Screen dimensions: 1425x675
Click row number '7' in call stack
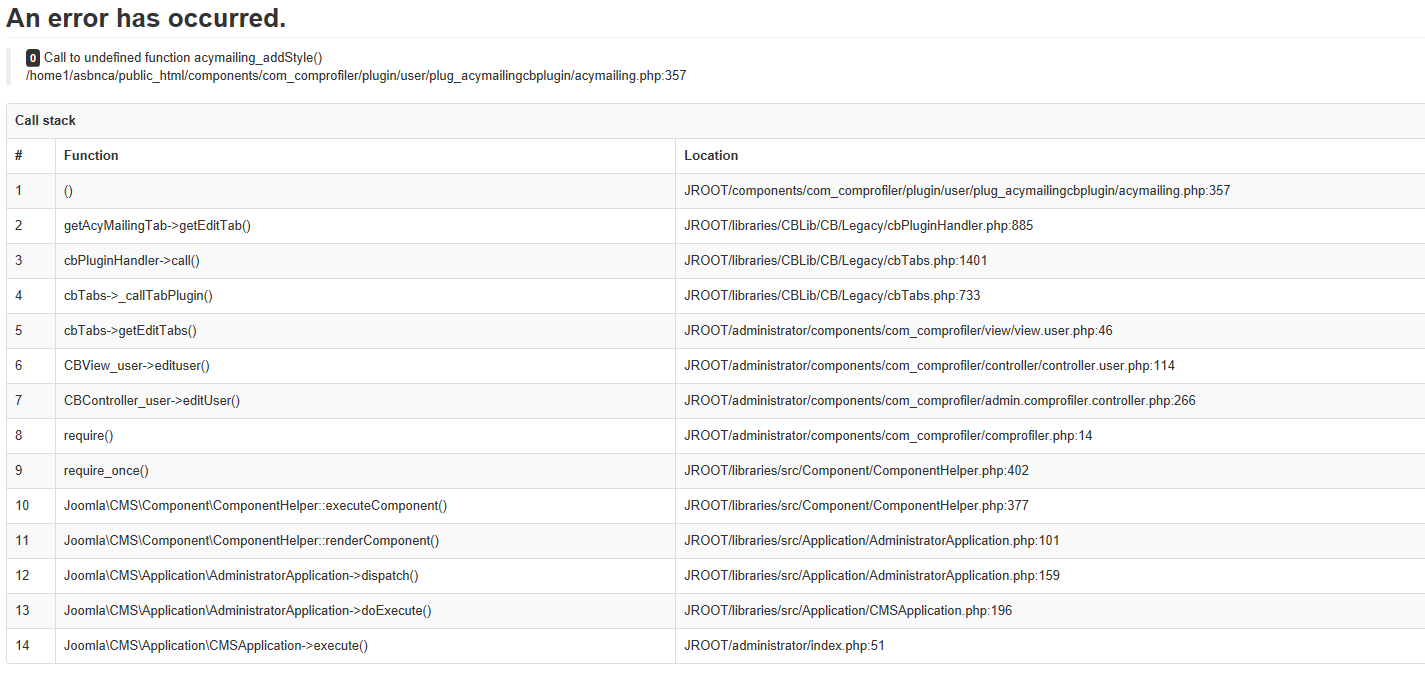pos(18,401)
